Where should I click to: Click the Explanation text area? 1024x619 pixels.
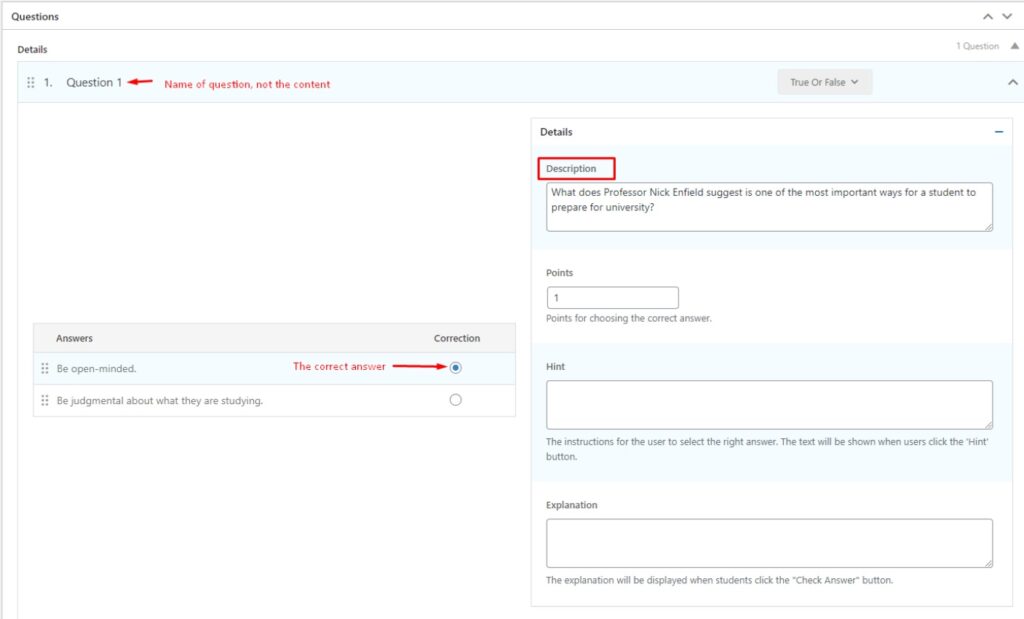click(768, 543)
